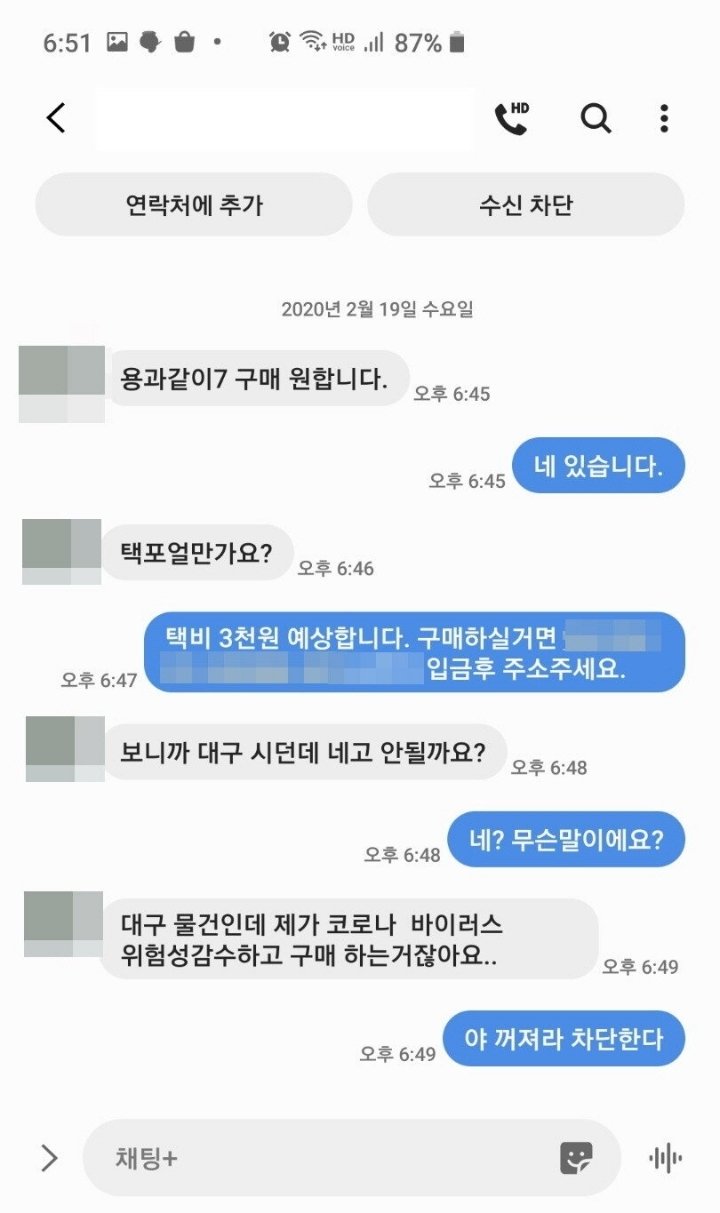This screenshot has height=1213, width=720.
Task: Select the 네? 무슨말이에요? message bubble
Action: point(566,840)
